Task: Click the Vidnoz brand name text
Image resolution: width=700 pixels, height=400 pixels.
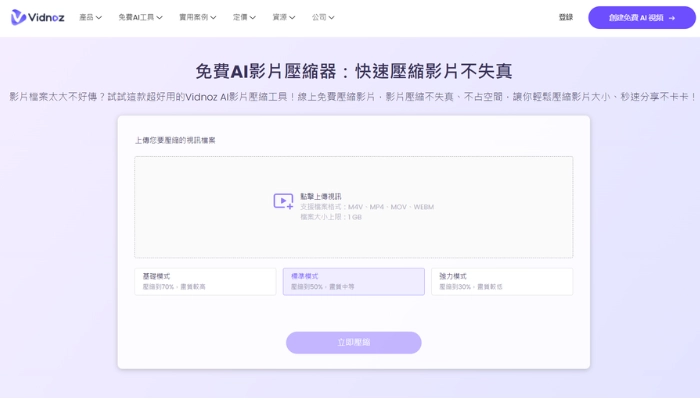Action: [46, 18]
